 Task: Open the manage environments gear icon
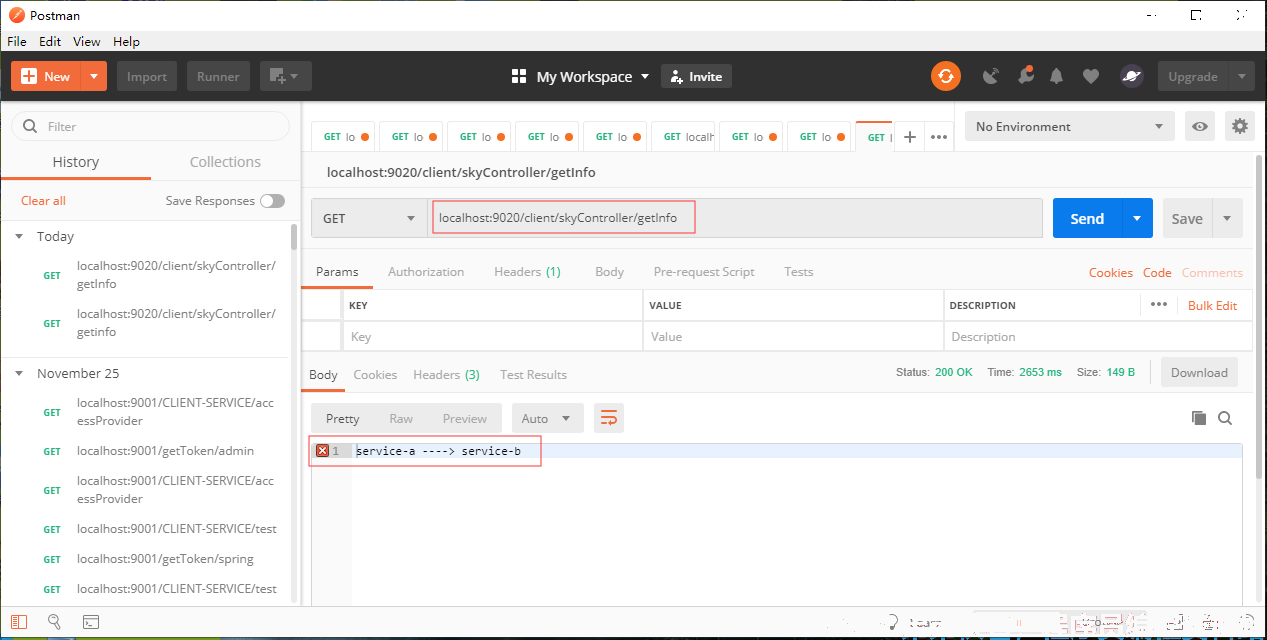tap(1240, 126)
